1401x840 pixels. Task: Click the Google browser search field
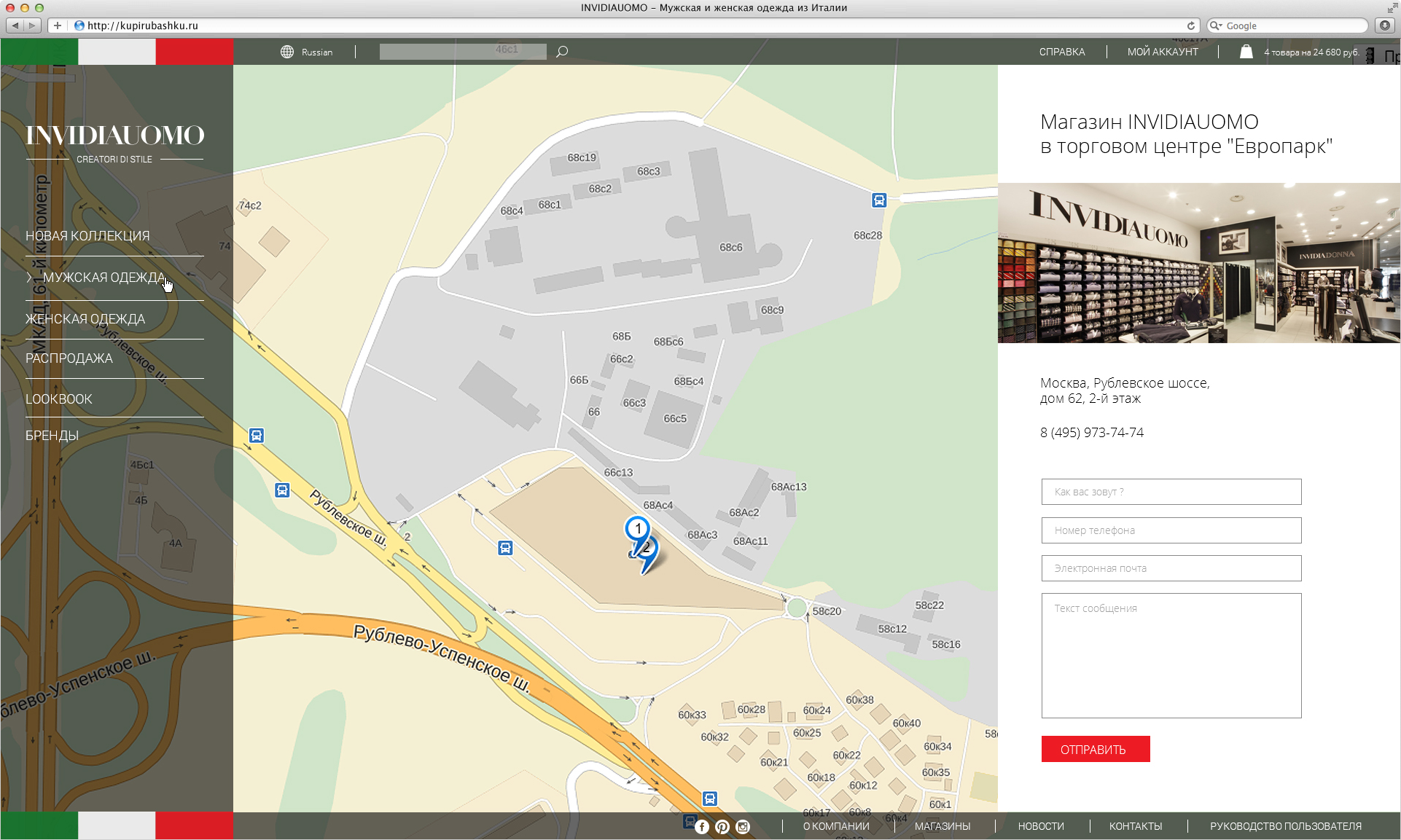pyautogui.click(x=1288, y=25)
